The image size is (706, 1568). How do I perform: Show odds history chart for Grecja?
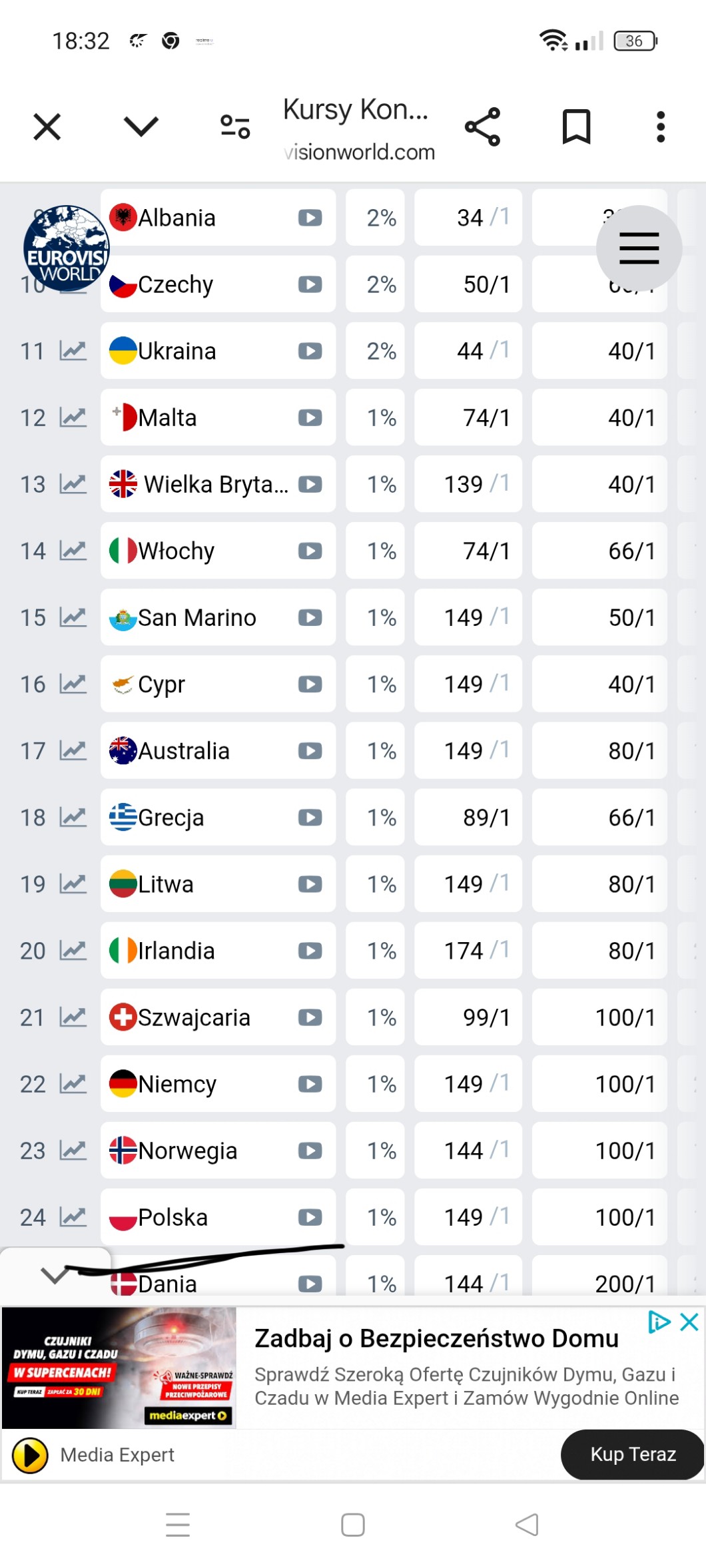coord(73,817)
